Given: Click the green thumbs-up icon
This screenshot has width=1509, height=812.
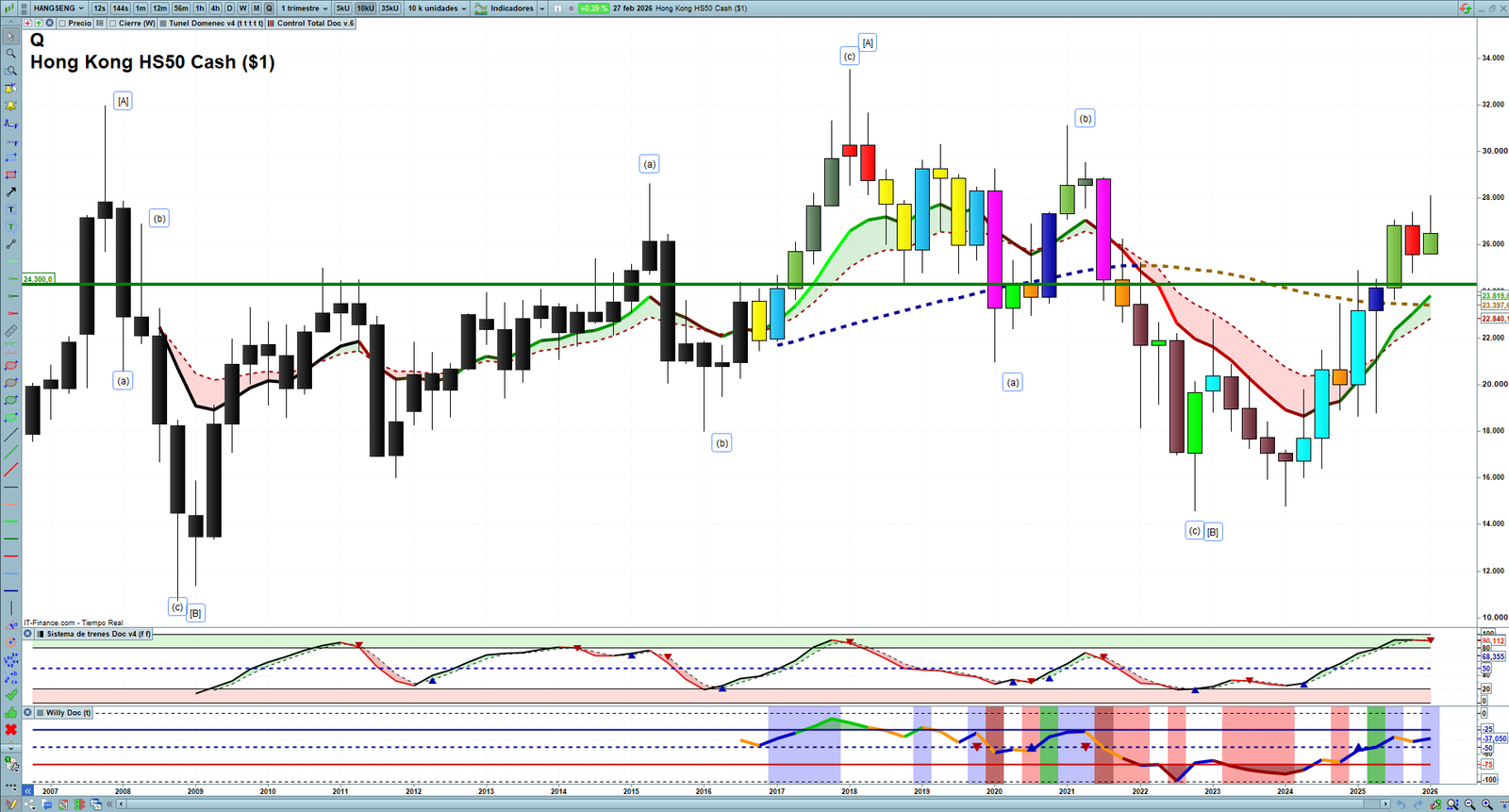Looking at the screenshot, I should tap(10, 712).
